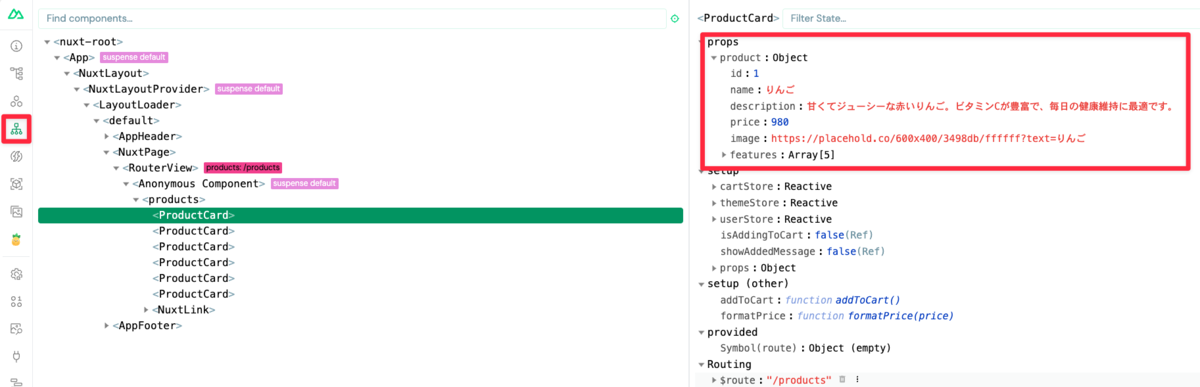Click the addToCart() function entry
The width and height of the screenshot is (1200, 387).
pos(811,300)
